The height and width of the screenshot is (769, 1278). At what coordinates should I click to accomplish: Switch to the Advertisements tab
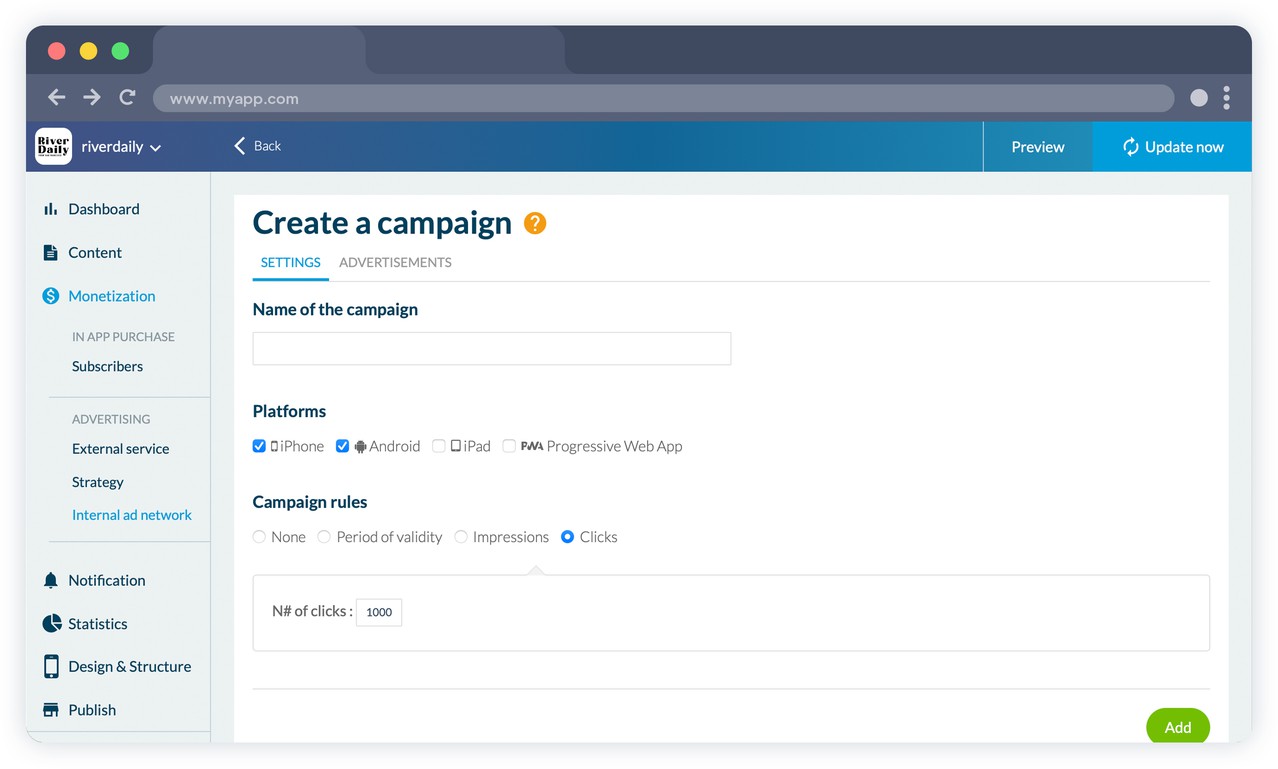(x=395, y=263)
